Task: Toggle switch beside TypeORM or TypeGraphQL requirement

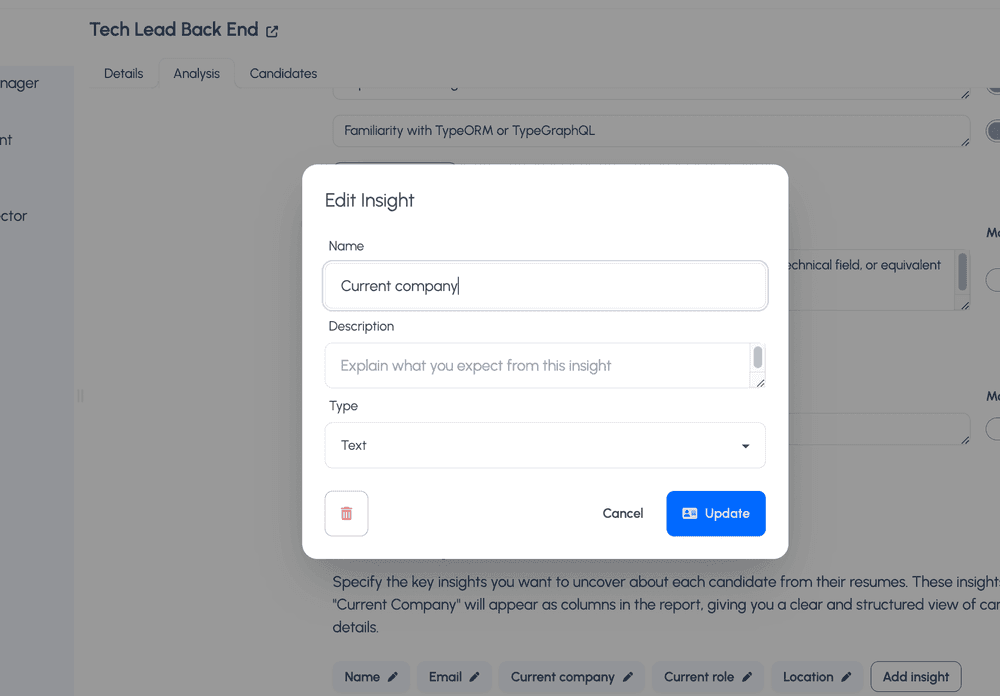Action: coord(994,131)
